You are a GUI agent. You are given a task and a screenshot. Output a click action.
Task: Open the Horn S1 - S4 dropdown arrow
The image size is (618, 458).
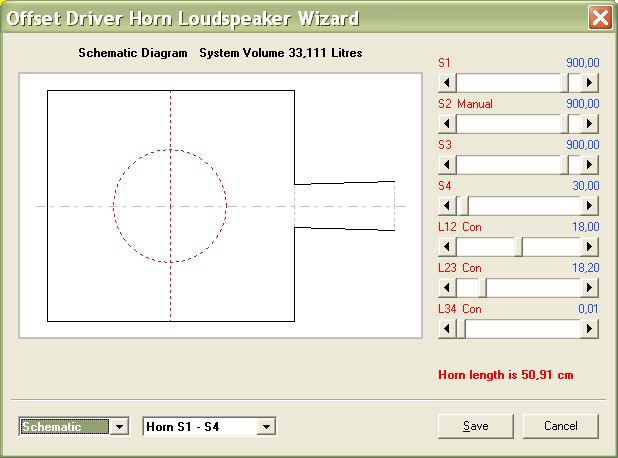[x=266, y=426]
